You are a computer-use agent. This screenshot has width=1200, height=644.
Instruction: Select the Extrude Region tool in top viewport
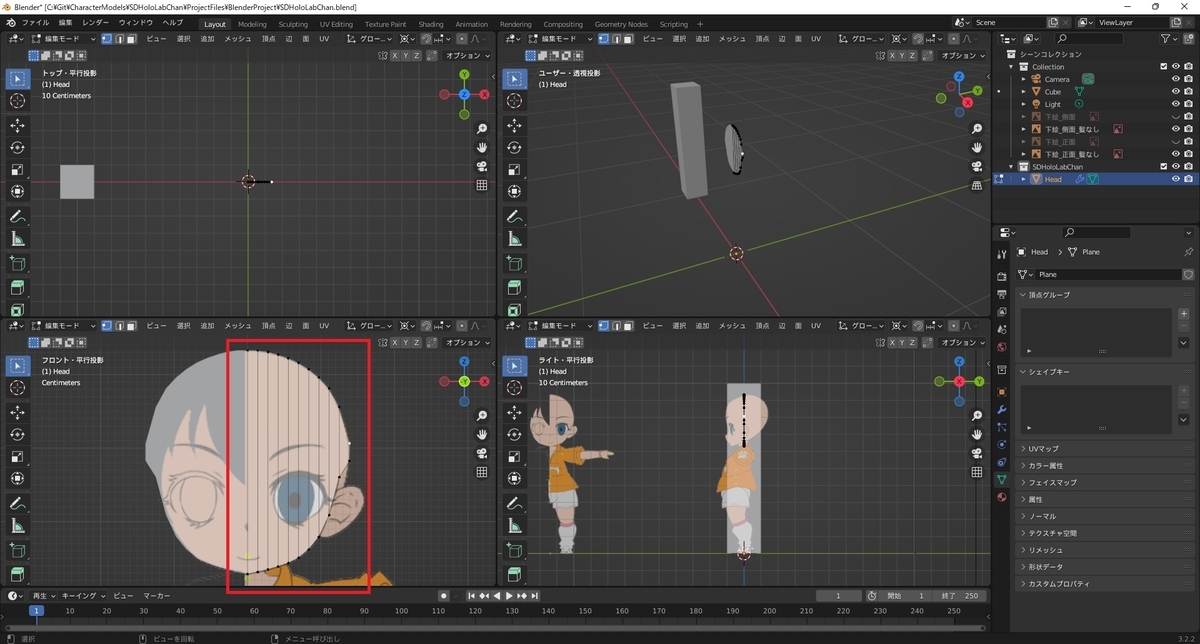pos(18,289)
